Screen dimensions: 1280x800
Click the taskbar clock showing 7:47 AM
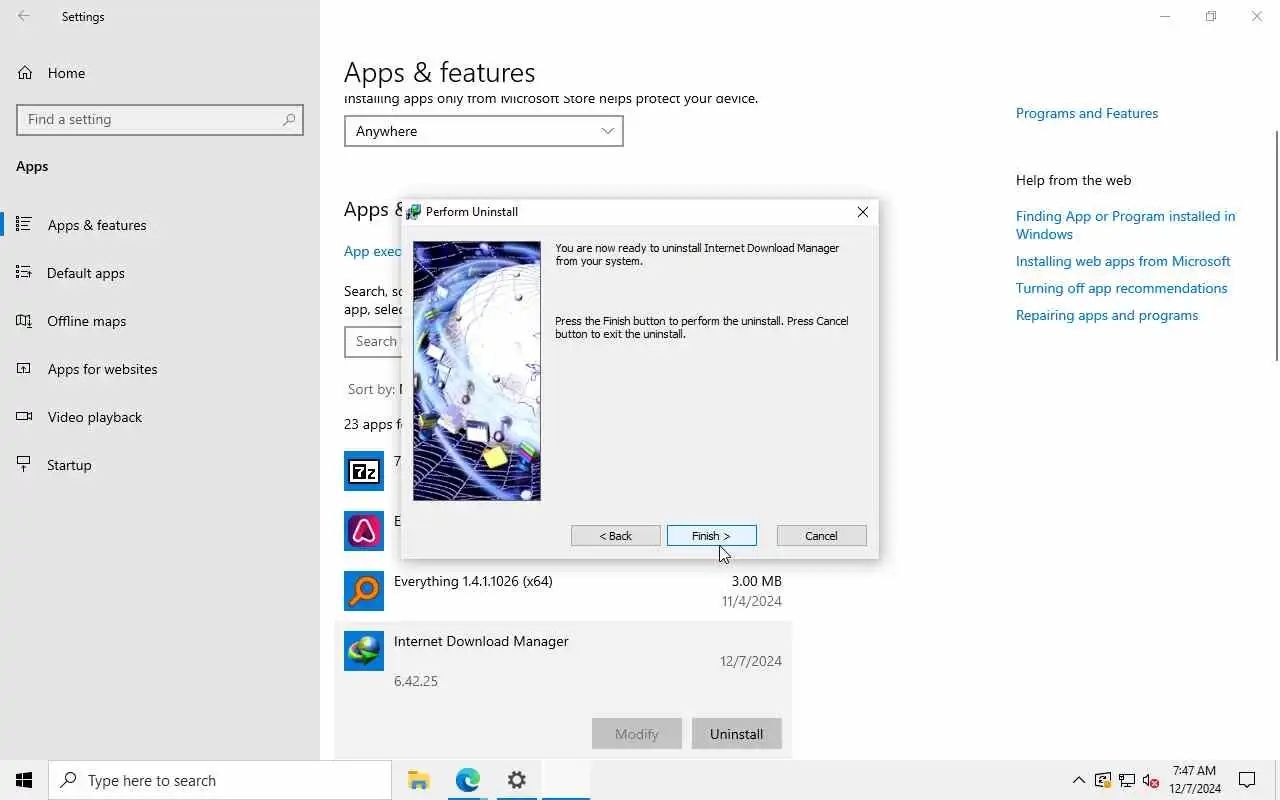1195,780
